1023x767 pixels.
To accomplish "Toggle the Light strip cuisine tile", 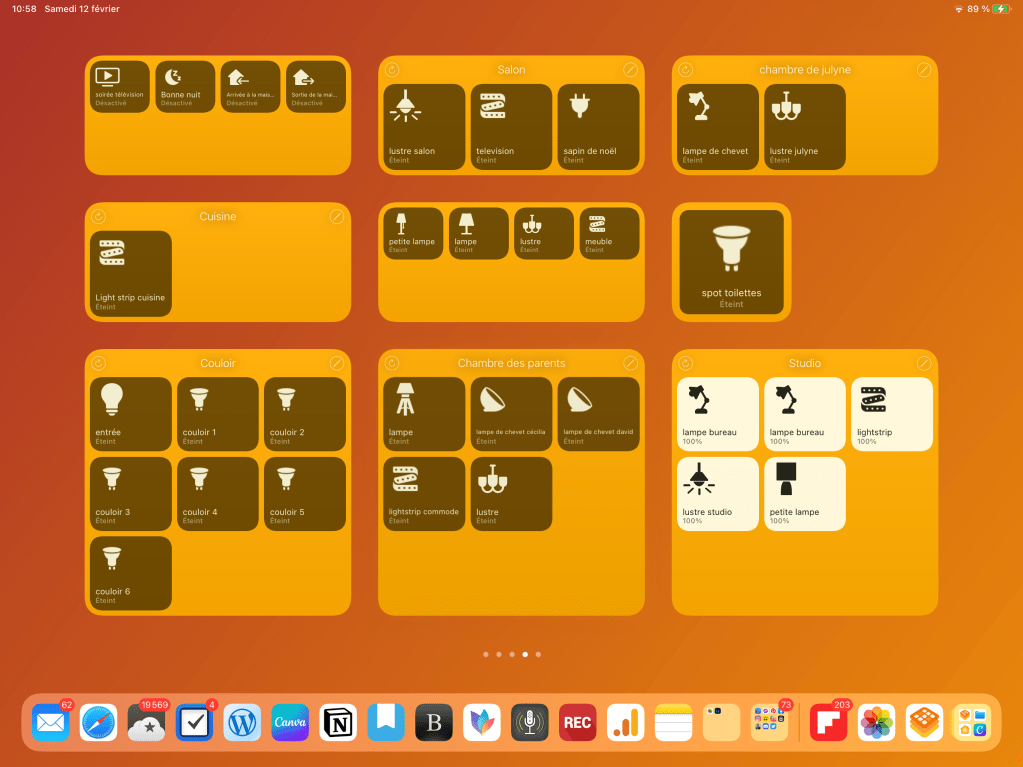I will [130, 274].
